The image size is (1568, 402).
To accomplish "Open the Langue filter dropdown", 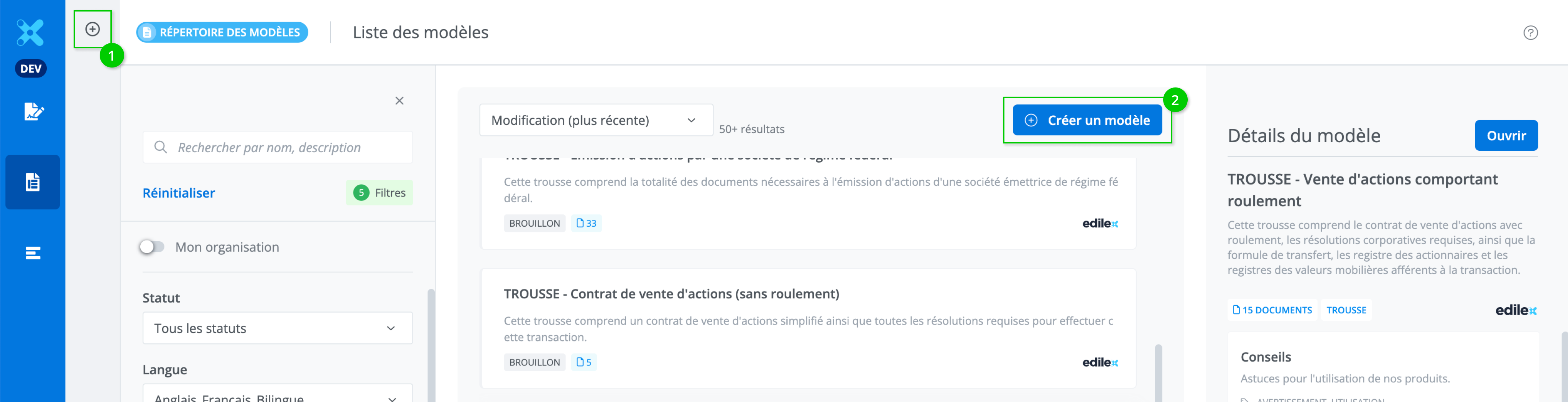I will [278, 395].
